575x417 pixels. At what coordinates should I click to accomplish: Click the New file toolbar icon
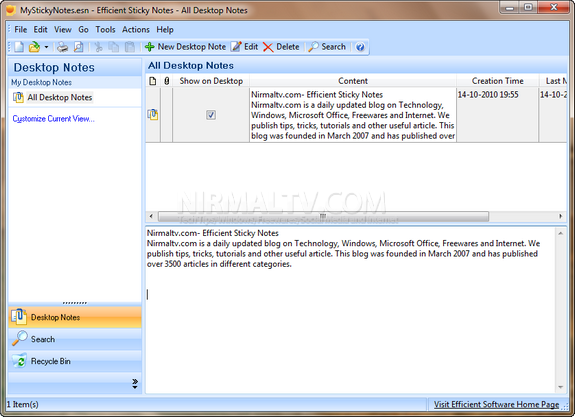coord(19,47)
